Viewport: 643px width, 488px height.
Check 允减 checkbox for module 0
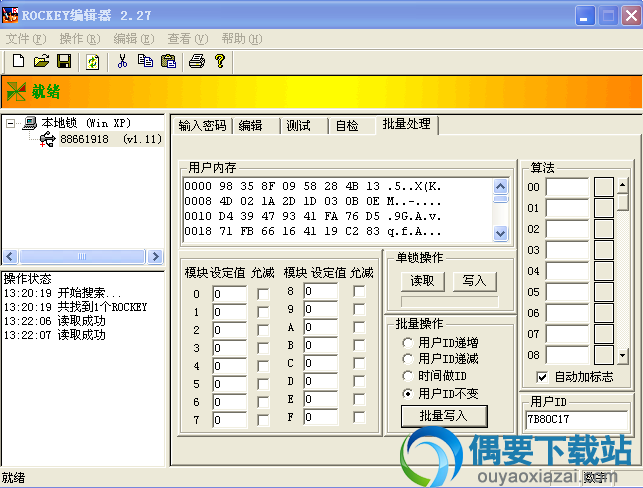[x=263, y=294]
